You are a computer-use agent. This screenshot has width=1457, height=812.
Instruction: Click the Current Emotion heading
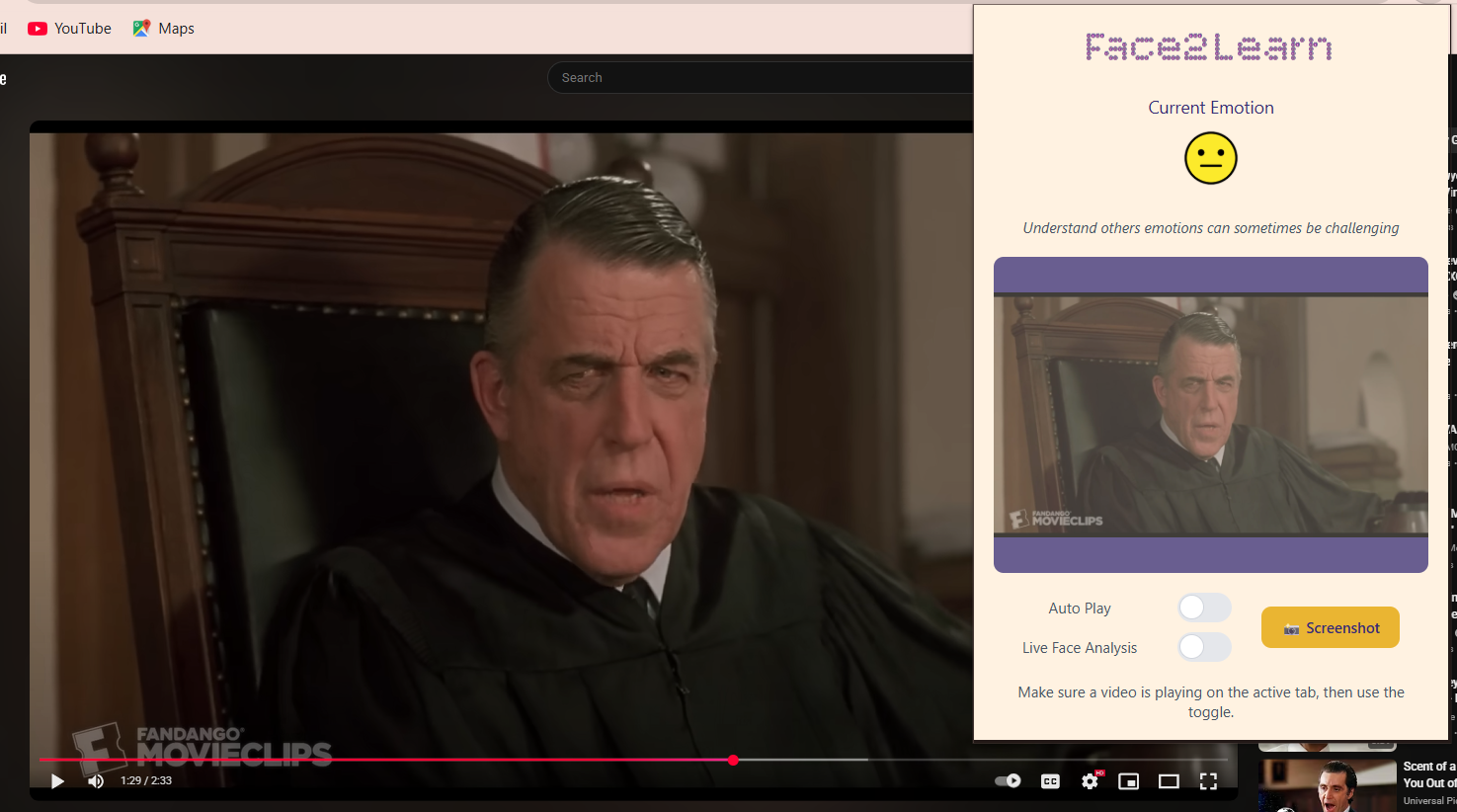pyautogui.click(x=1211, y=108)
